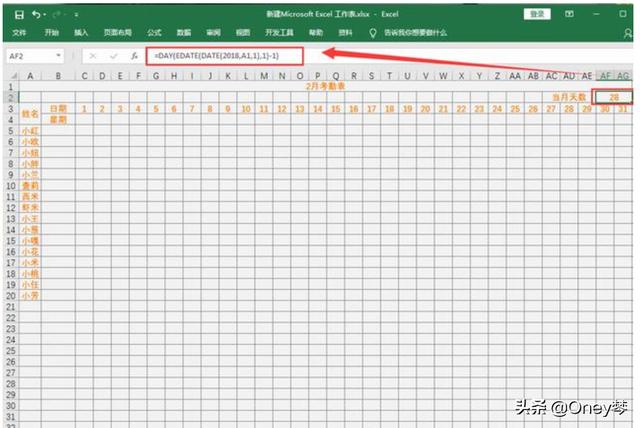The image size is (640, 428).
Task: Click the share person icon at ribbon right
Action: coord(626,33)
